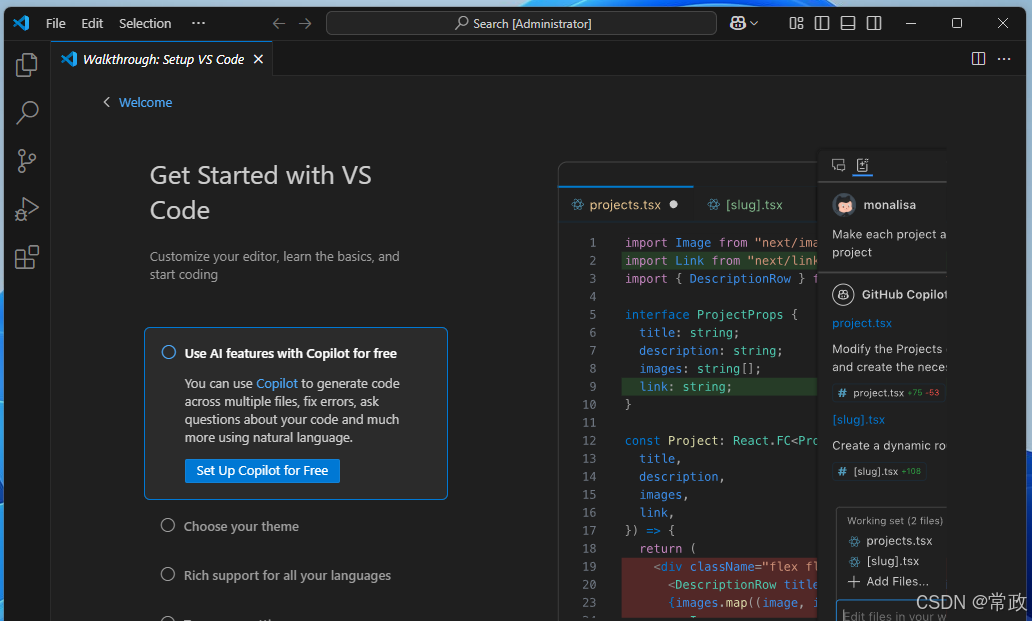Click the code line 'interface ProjectProps {'
Screen dimensions: 1032x621
coord(711,314)
